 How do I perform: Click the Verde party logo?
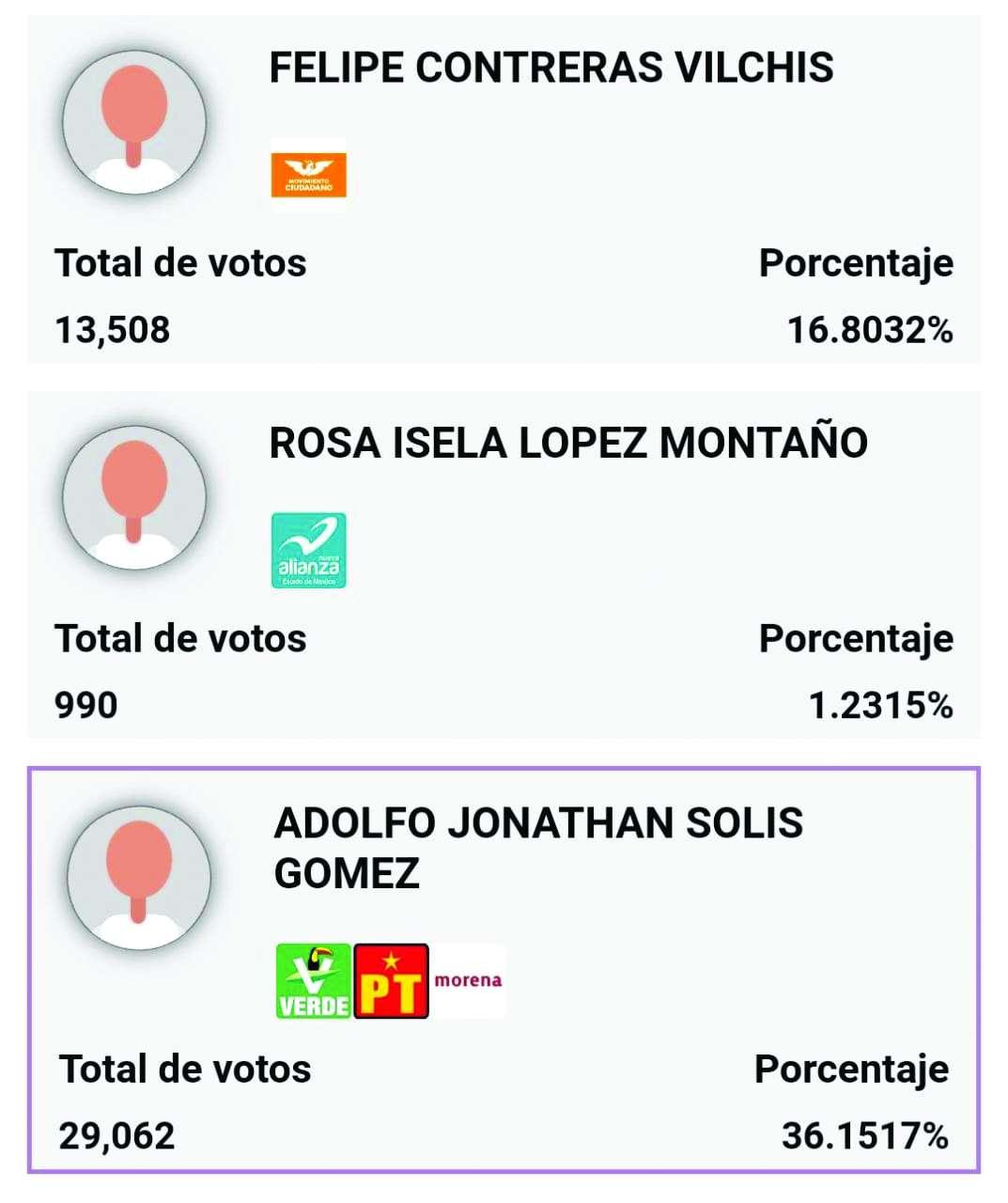[x=314, y=981]
